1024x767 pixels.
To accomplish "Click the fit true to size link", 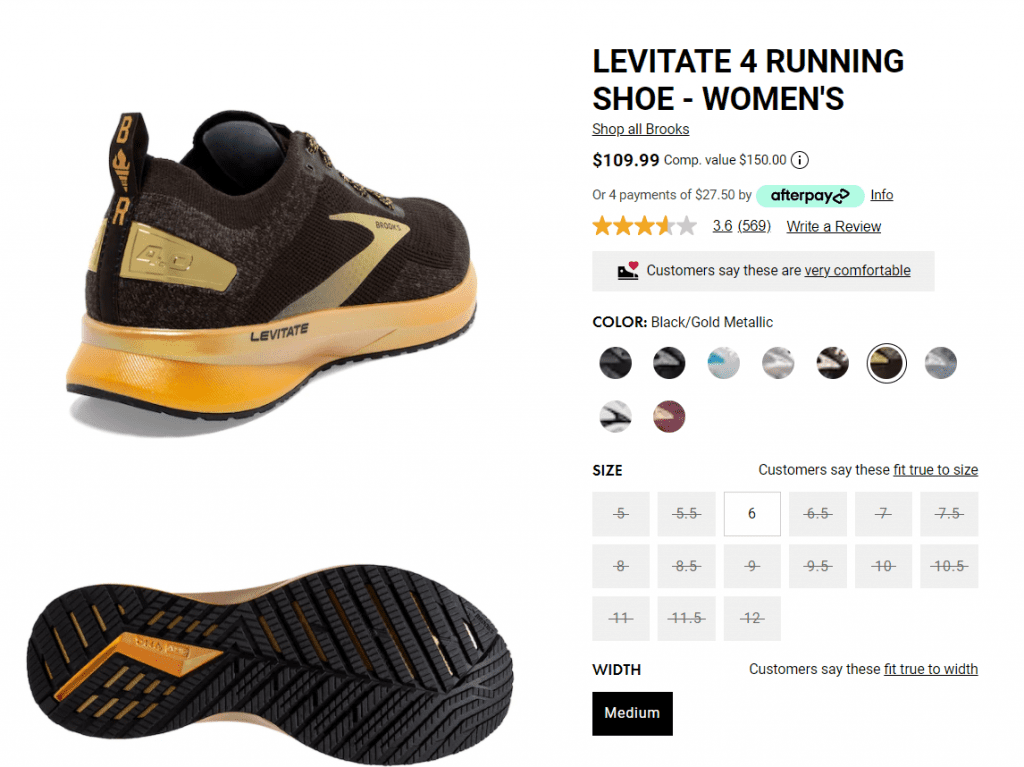I will coord(935,470).
